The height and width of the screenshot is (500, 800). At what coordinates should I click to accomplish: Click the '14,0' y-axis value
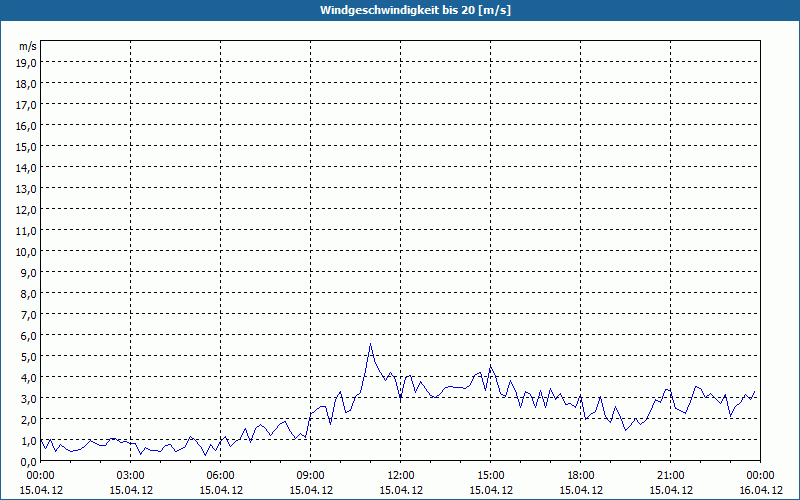pyautogui.click(x=26, y=168)
